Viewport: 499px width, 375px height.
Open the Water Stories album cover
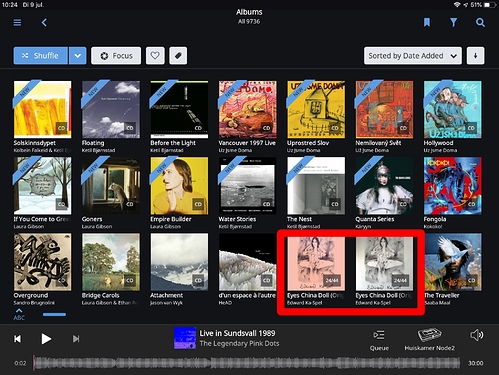[248, 186]
